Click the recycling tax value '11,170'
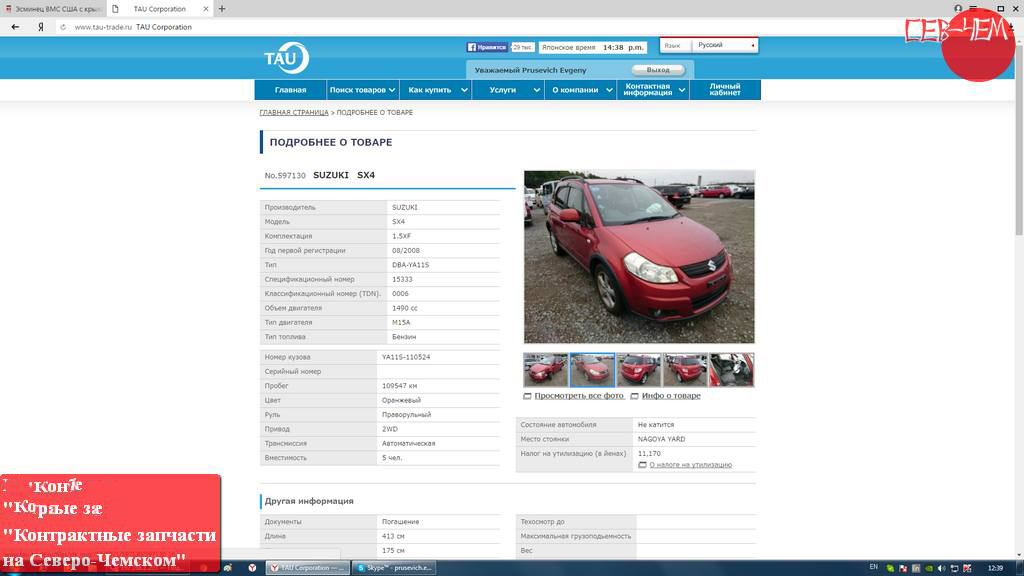Image resolution: width=1024 pixels, height=576 pixels. pos(649,454)
